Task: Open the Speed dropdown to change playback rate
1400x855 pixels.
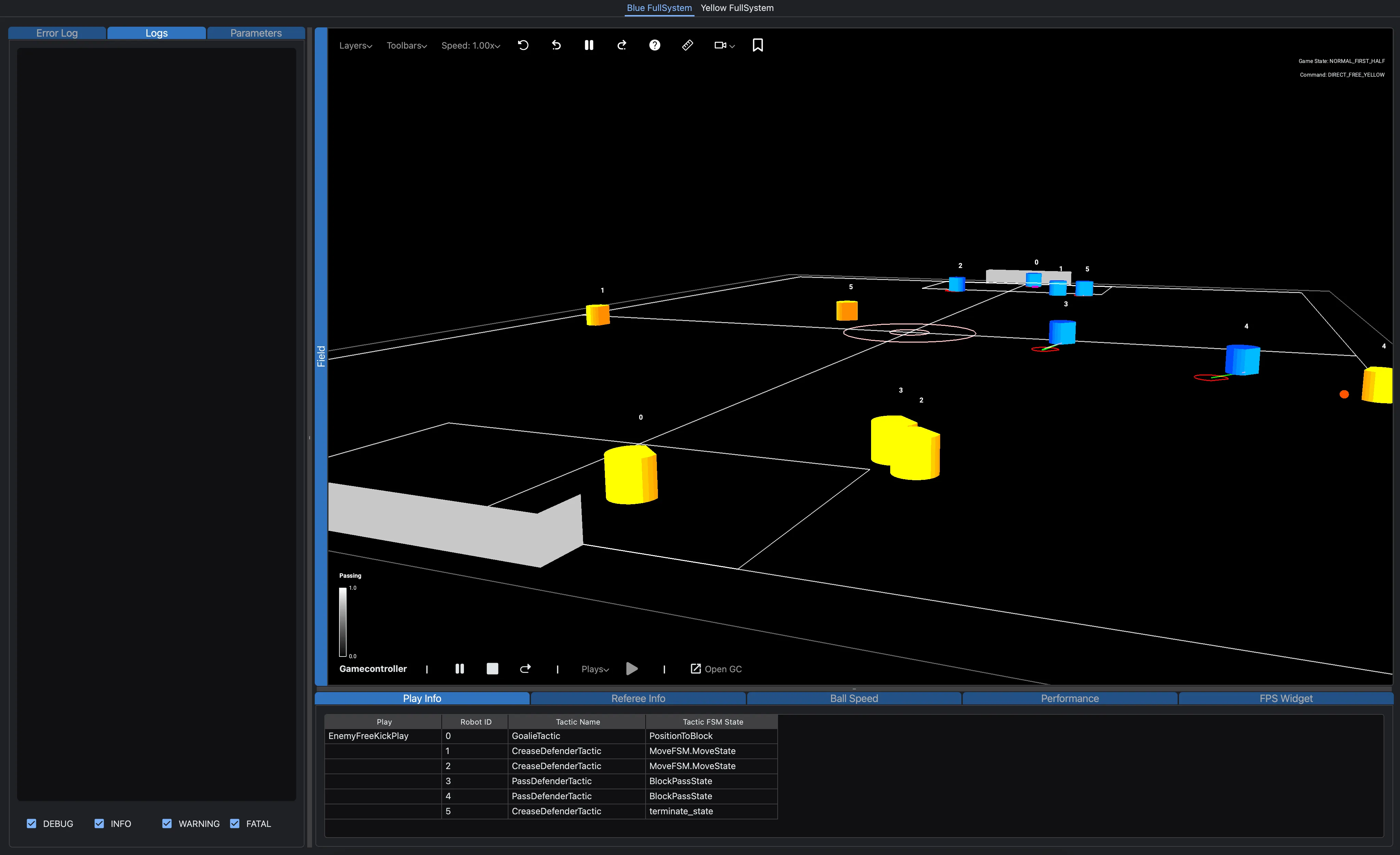Action: coord(470,45)
